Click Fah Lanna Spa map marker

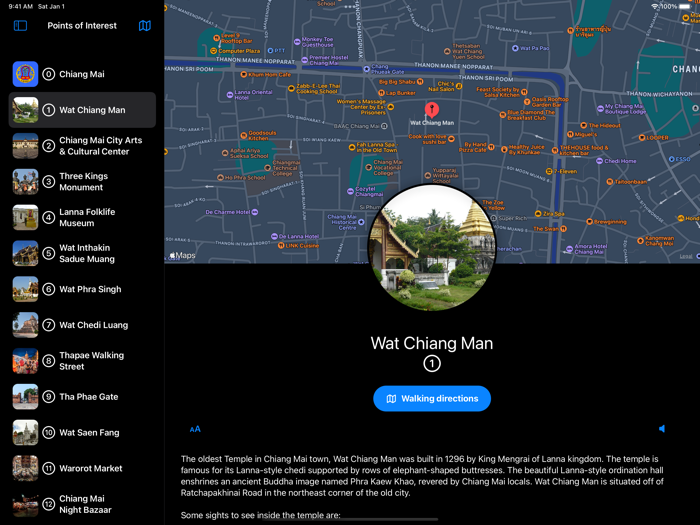pos(351,147)
